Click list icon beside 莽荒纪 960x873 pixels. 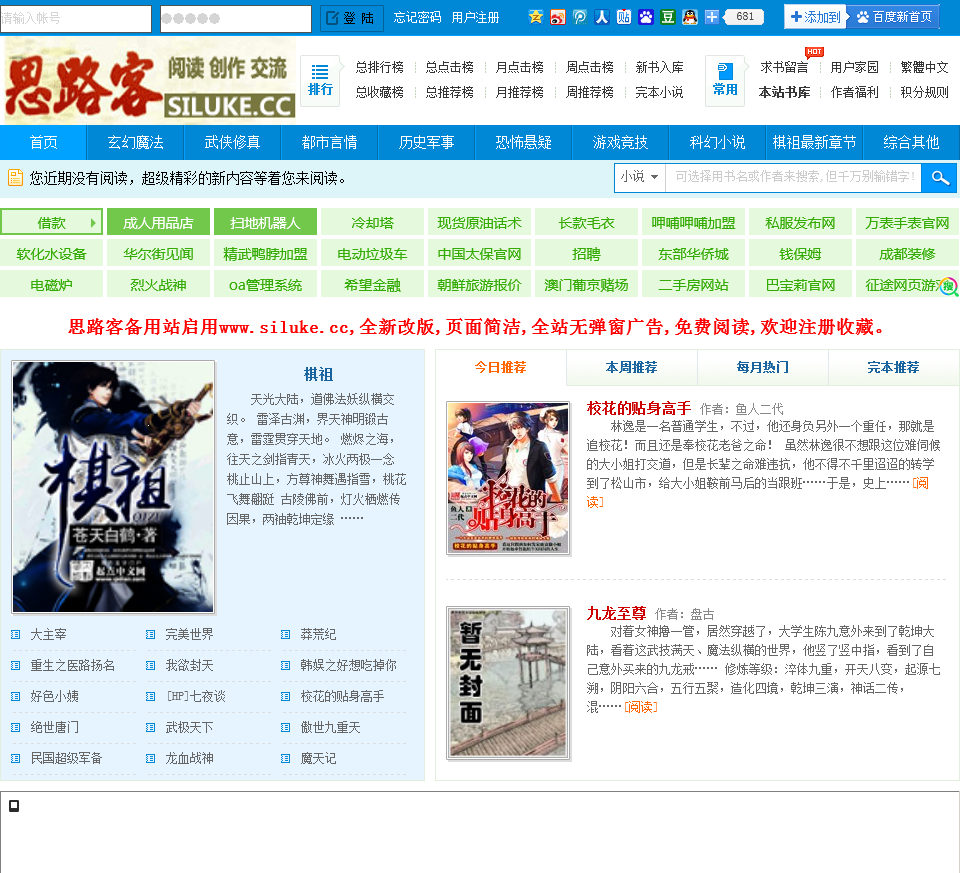[285, 635]
